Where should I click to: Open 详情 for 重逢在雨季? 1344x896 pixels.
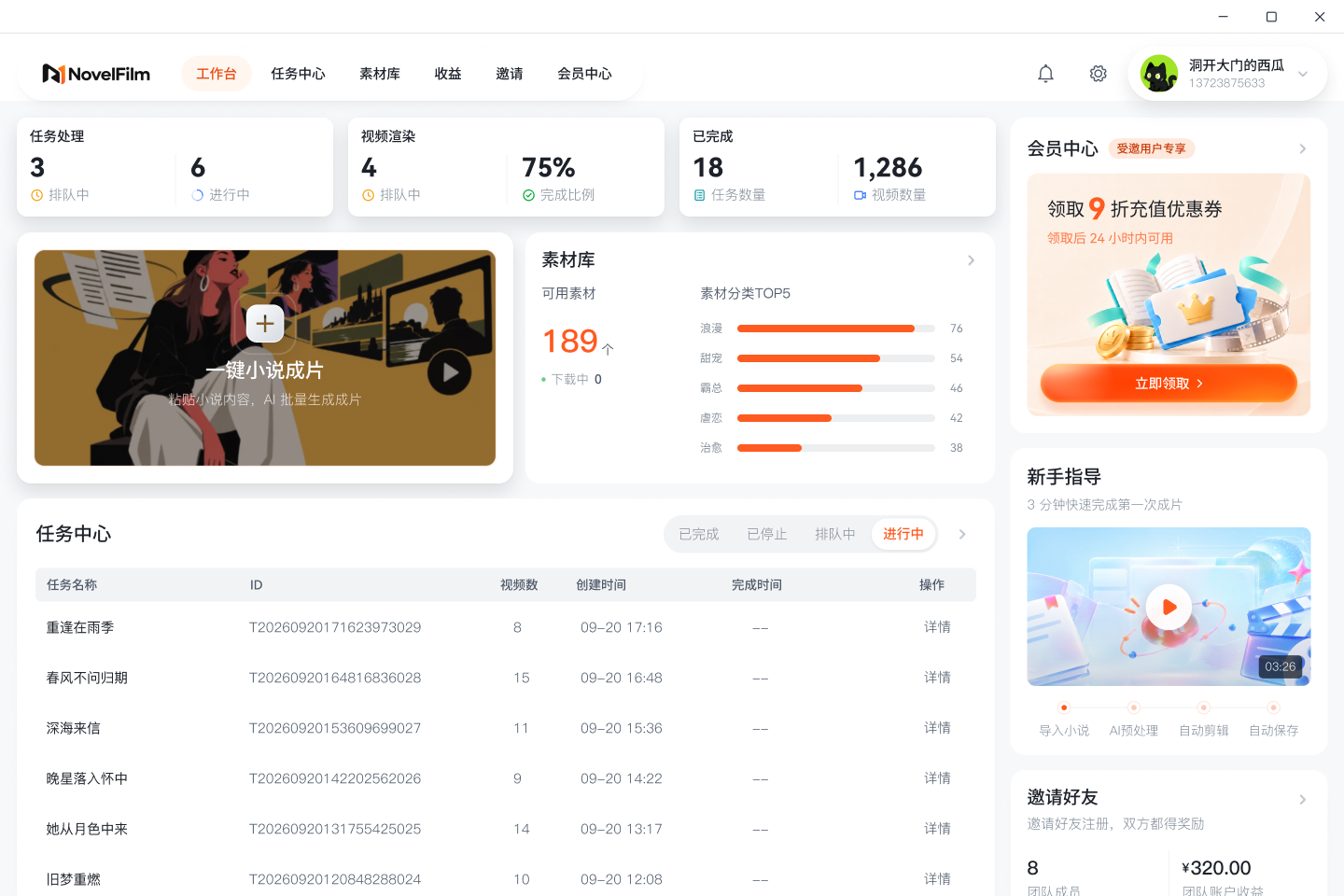[x=937, y=627]
